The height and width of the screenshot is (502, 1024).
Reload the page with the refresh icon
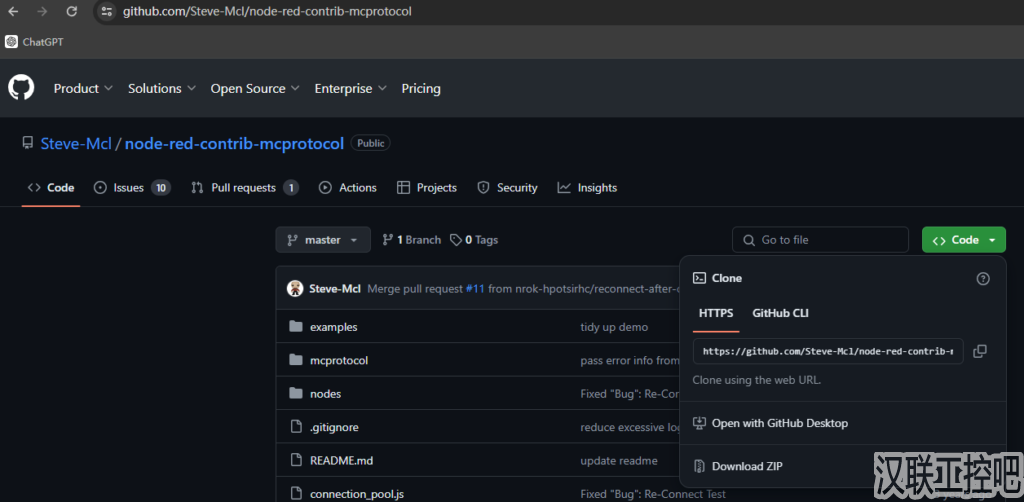72,11
